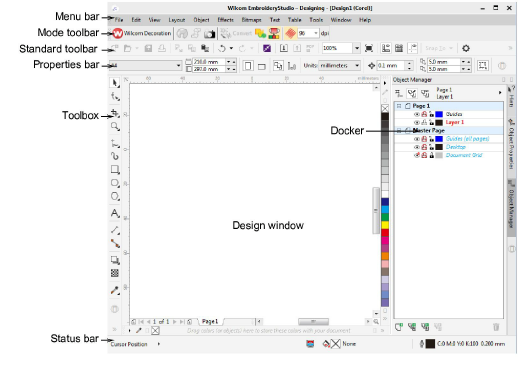
Task: Toggle the eye icon of Guides layer
Action: (x=417, y=114)
